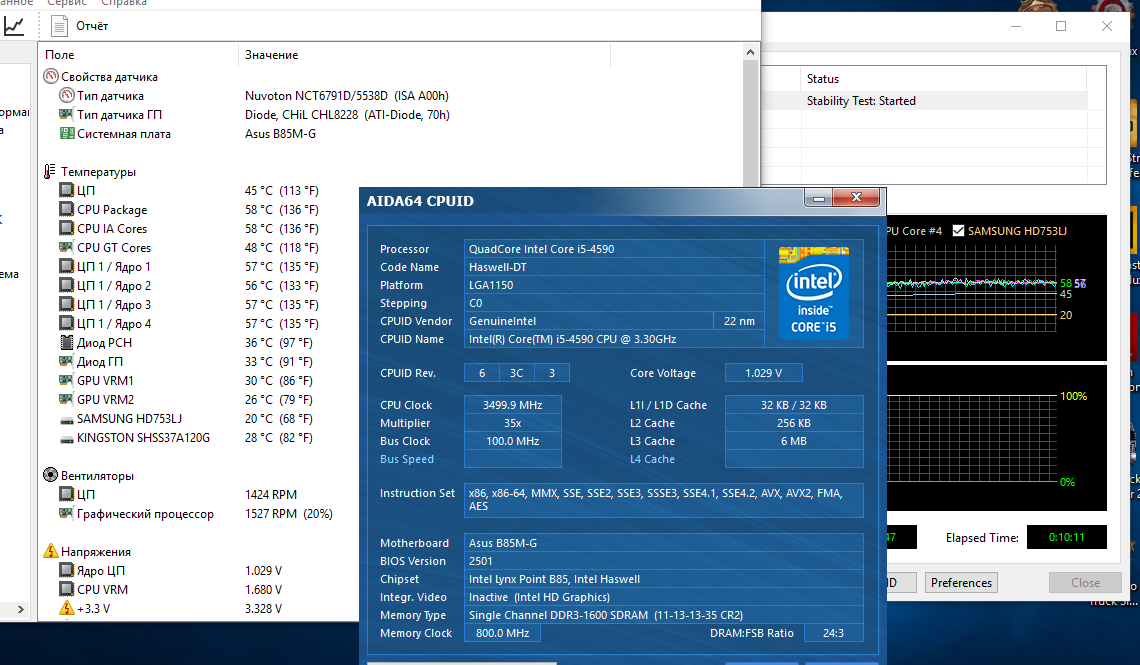Viewport: 1140px width, 665px height.
Task: Click the CPU IA Cores row icon
Action: click(x=66, y=228)
